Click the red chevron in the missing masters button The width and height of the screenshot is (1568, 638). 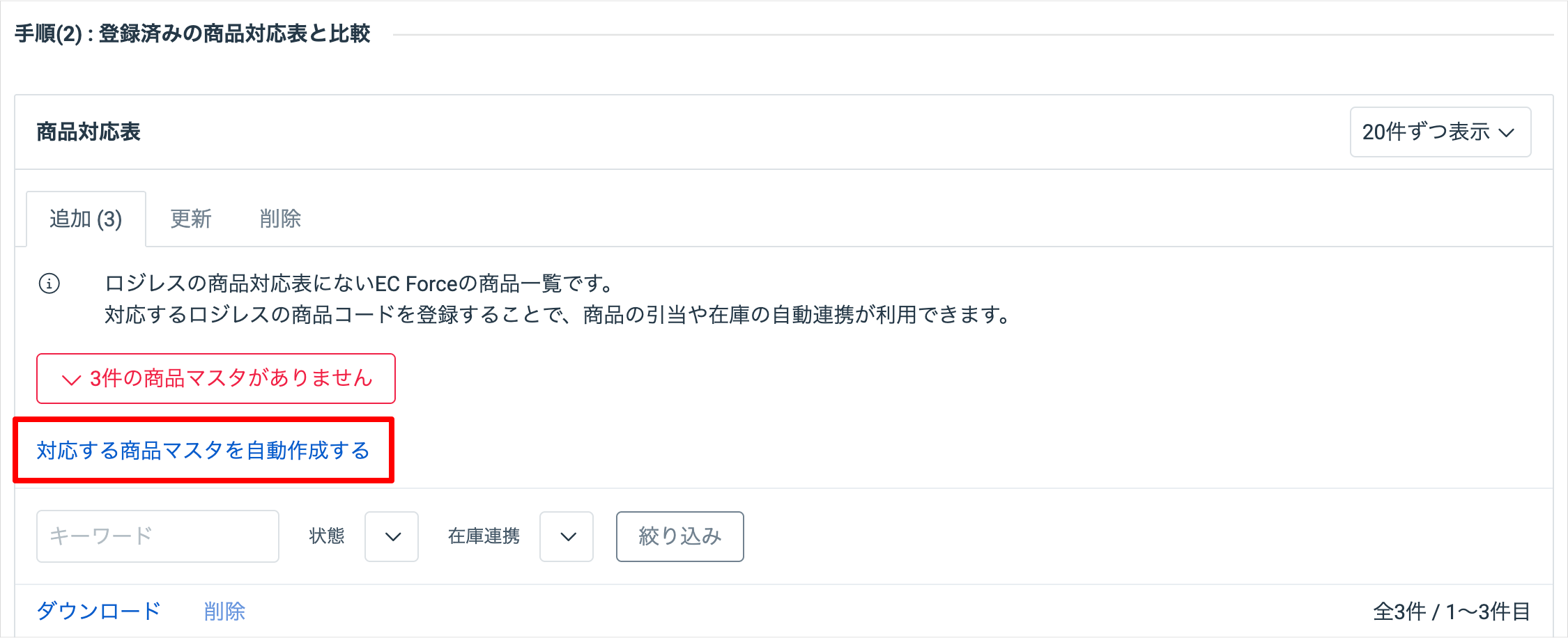tap(71, 380)
